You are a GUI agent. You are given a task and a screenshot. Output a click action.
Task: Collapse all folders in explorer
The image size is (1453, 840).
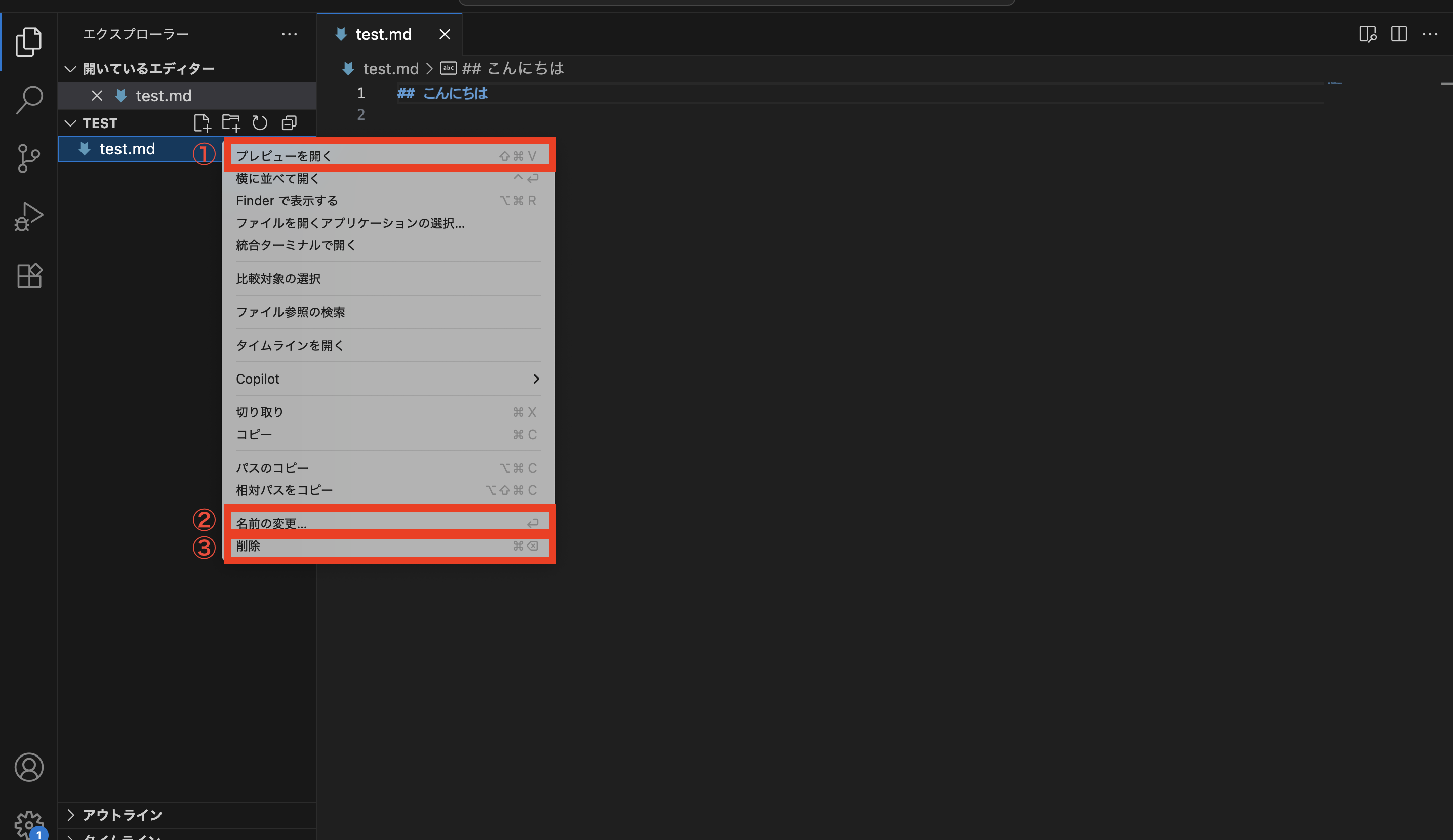pyautogui.click(x=289, y=123)
